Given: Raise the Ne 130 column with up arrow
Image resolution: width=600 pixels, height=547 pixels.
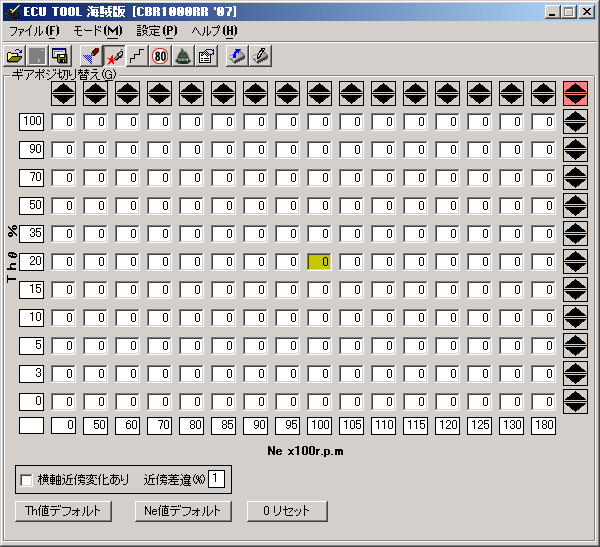Looking at the screenshot, I should [x=511, y=88].
